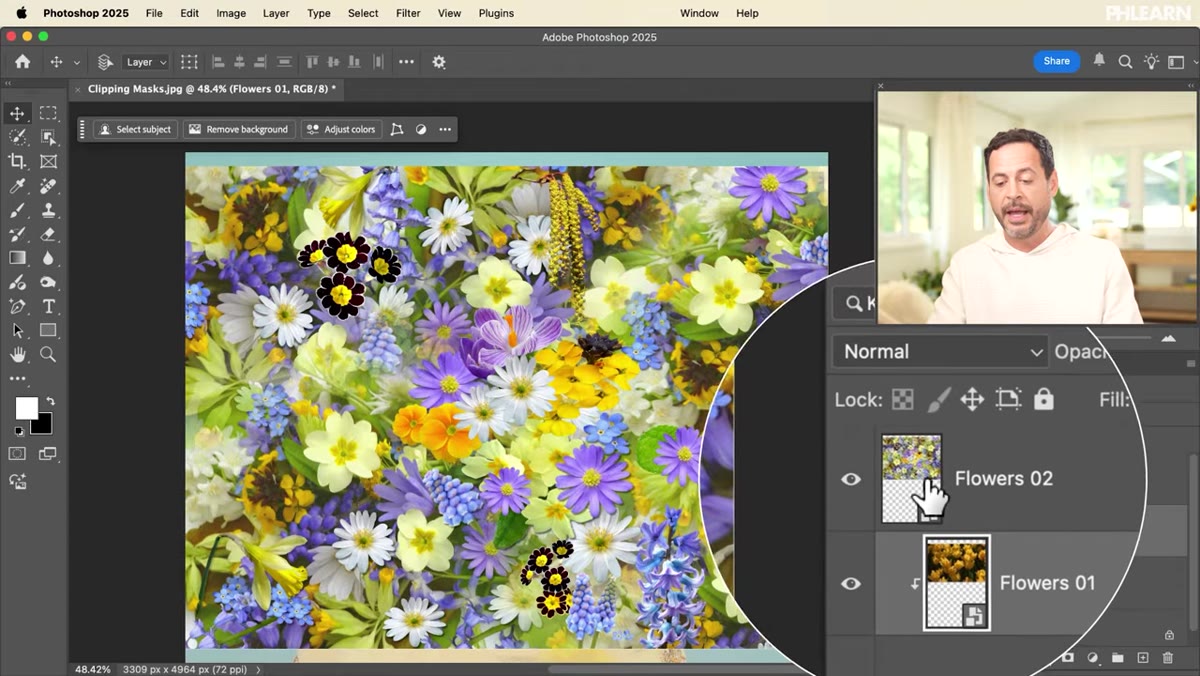Go to the Home screen
1200x676 pixels.
22,61
